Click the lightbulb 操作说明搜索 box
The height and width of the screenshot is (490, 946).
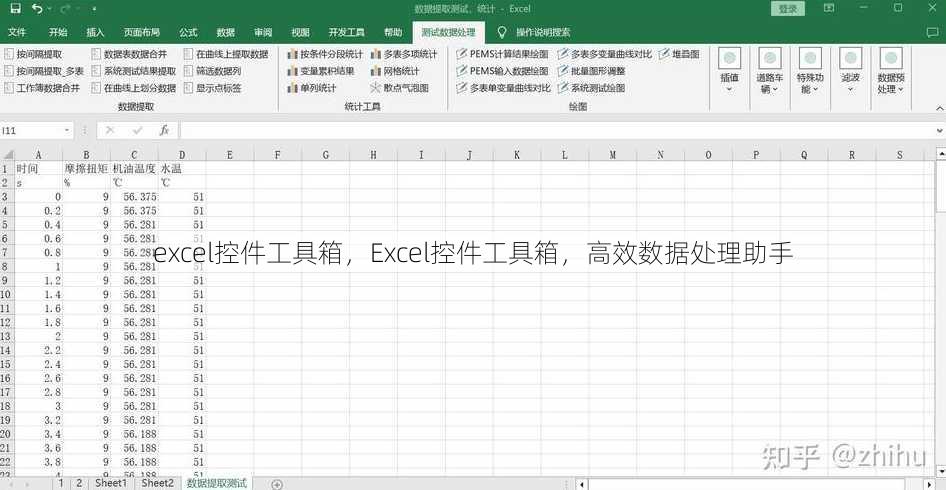click(x=533, y=32)
